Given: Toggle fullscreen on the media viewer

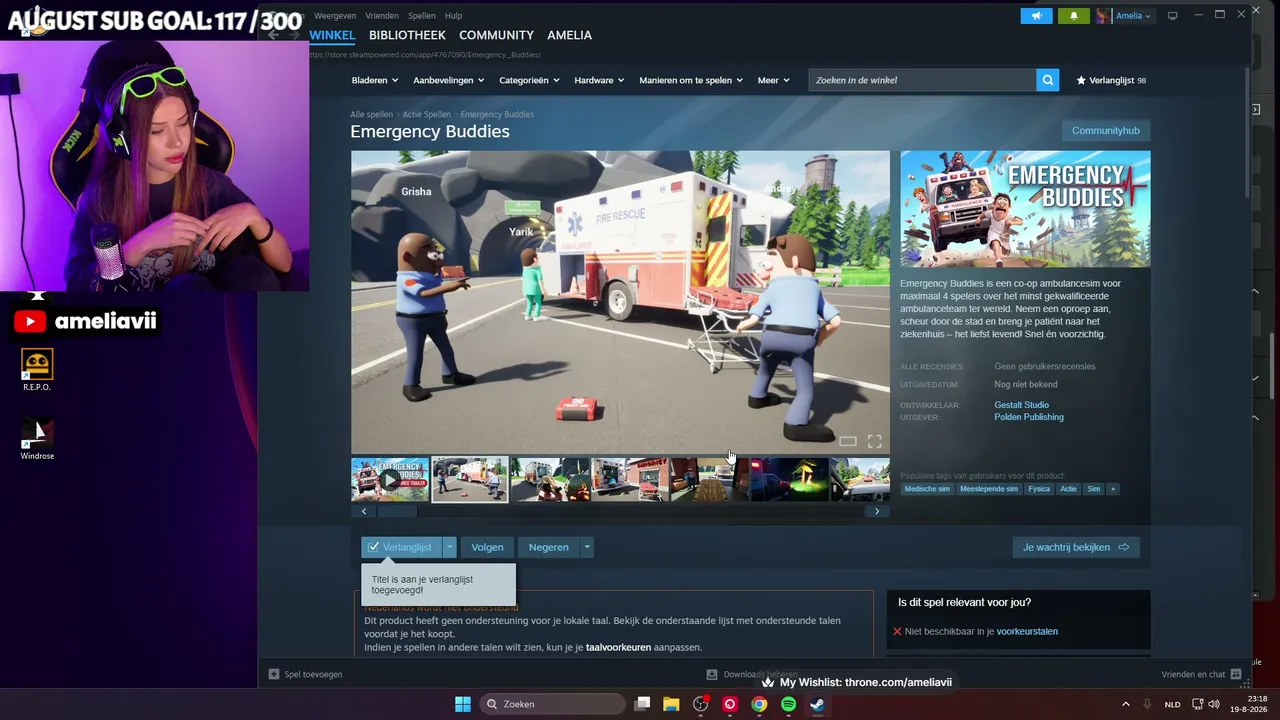Looking at the screenshot, I should (874, 441).
